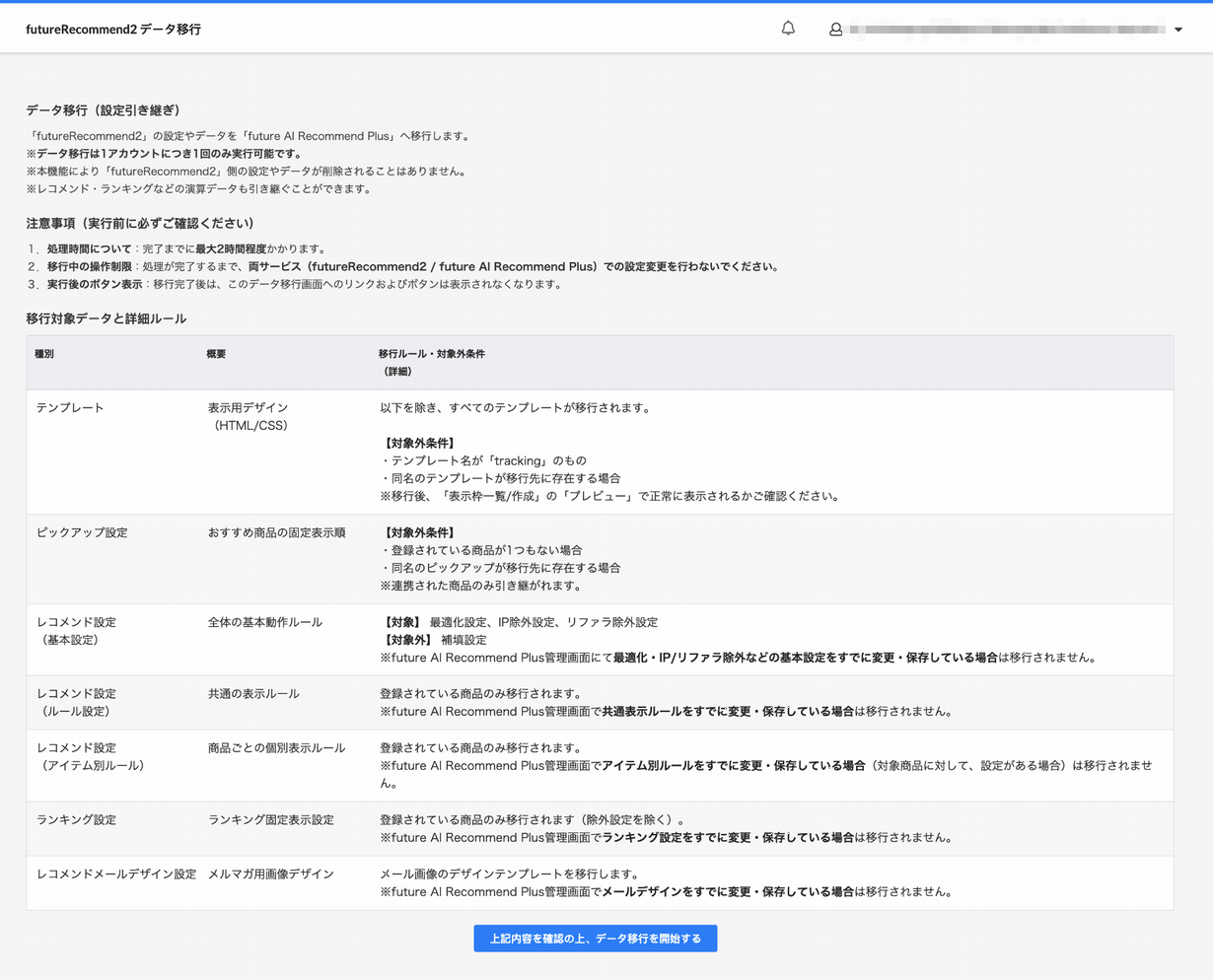Click the 実行後のボタン表示 notice item
Image resolution: width=1213 pixels, height=980 pixels.
coord(294,284)
